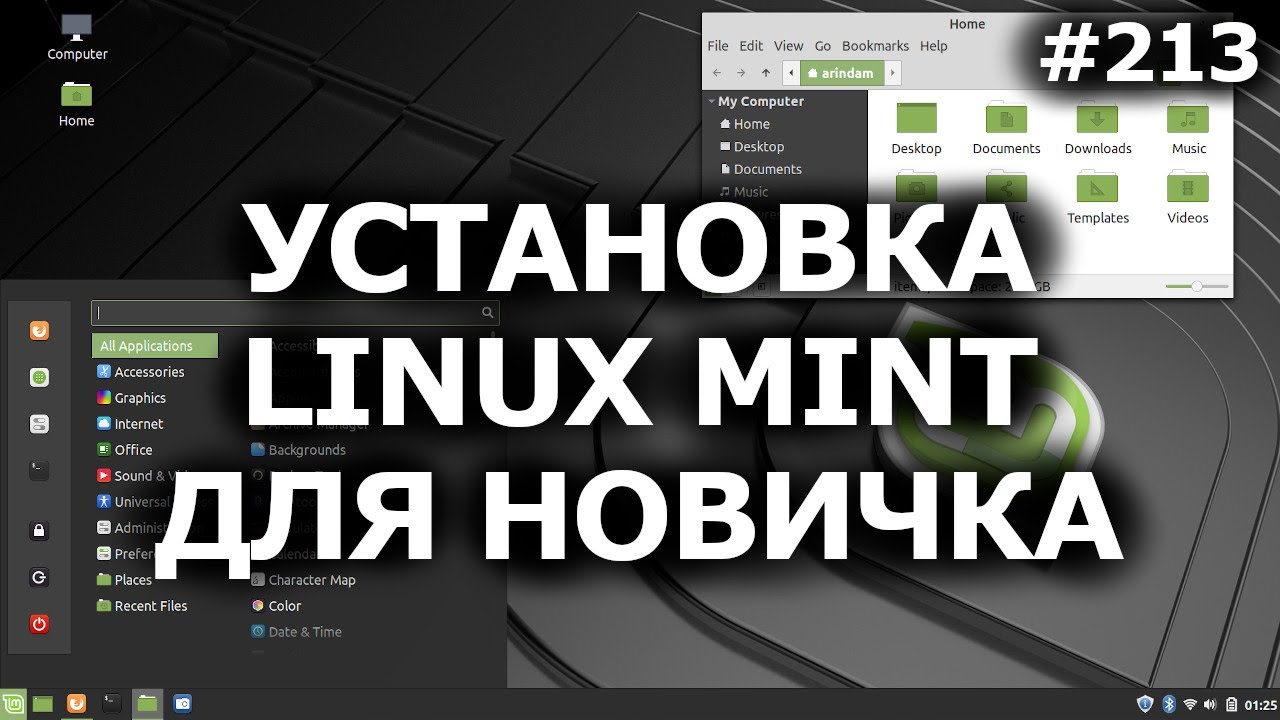Open the Computer icon on the desktop
The image size is (1280, 720).
pyautogui.click(x=77, y=37)
